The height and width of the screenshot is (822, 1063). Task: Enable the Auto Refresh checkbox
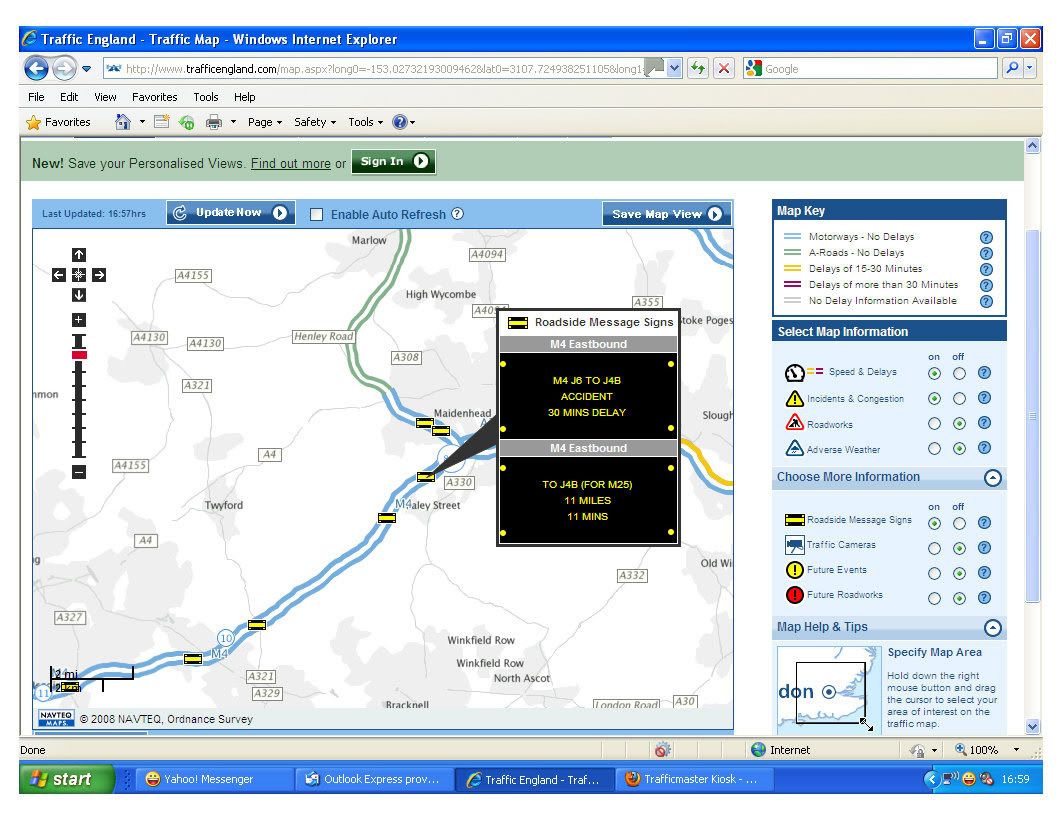(x=316, y=214)
